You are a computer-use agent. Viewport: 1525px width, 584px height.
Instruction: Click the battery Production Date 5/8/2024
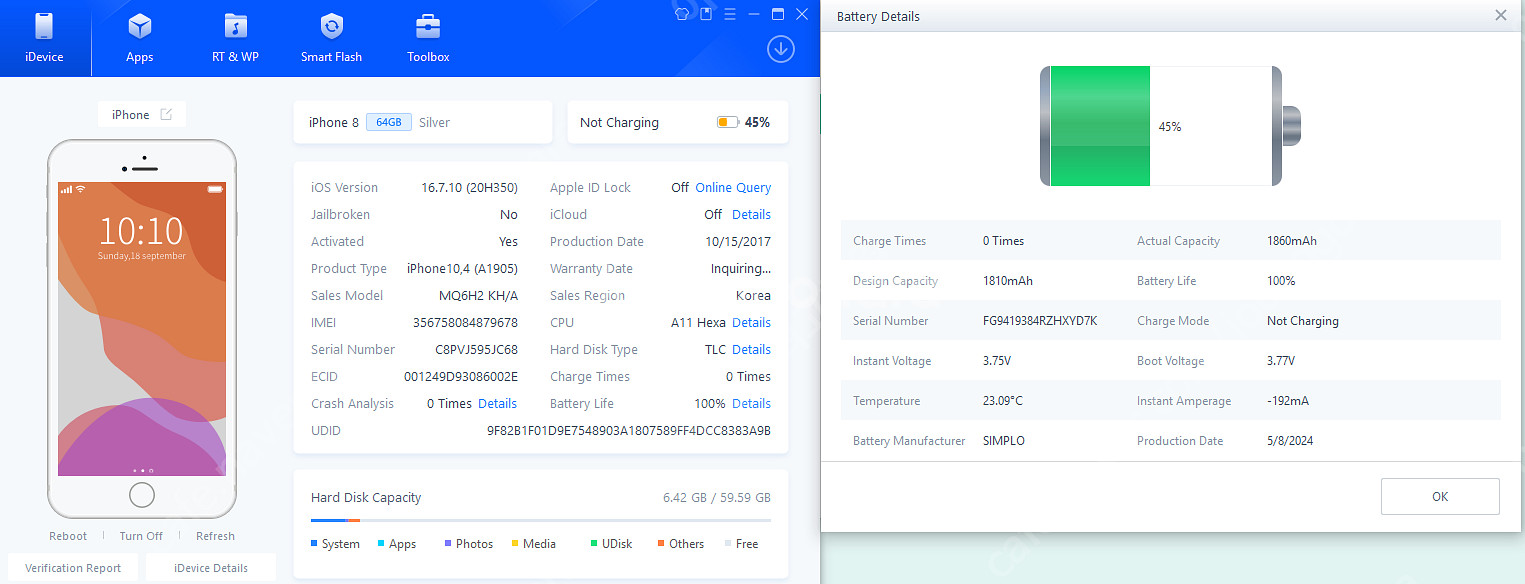(x=1290, y=441)
